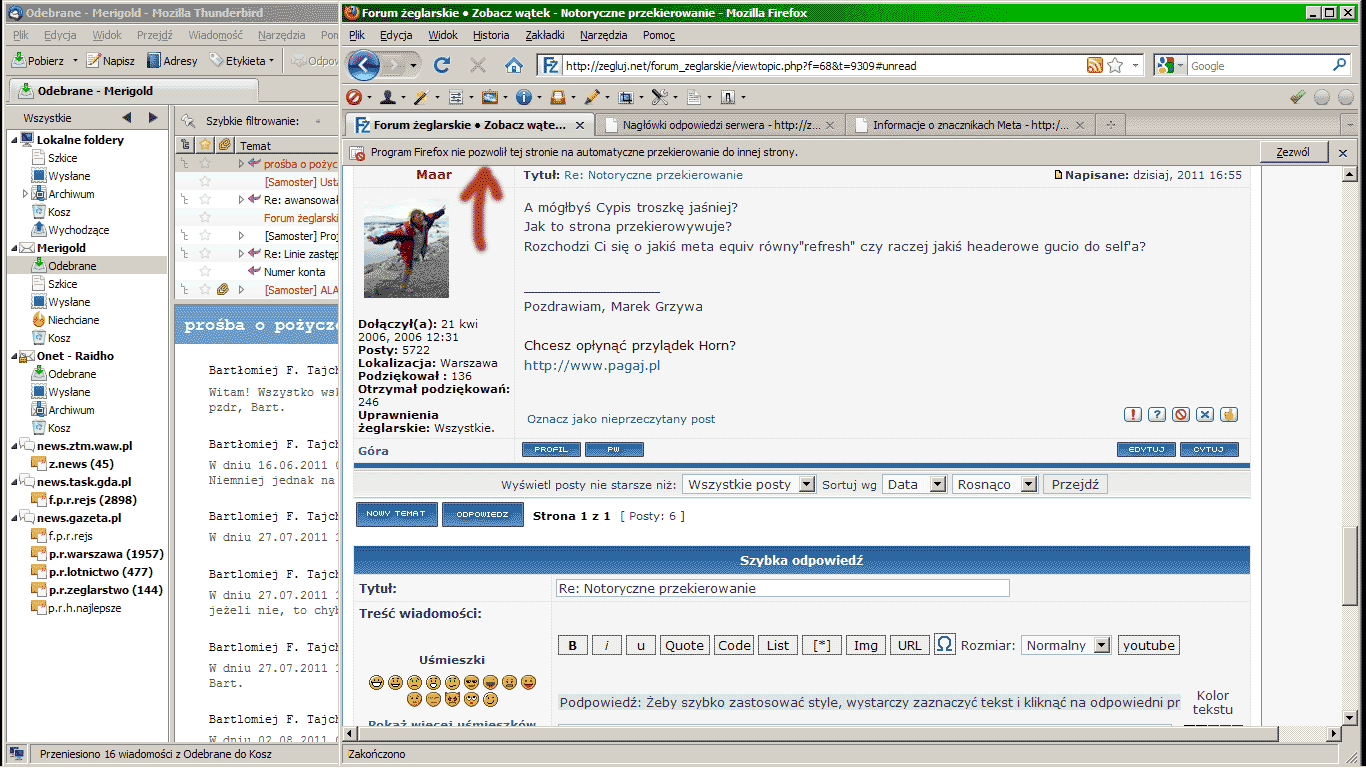Collapse the 'news.gazeta.pl' account node
The width and height of the screenshot is (1366, 768).
[x=15, y=518]
